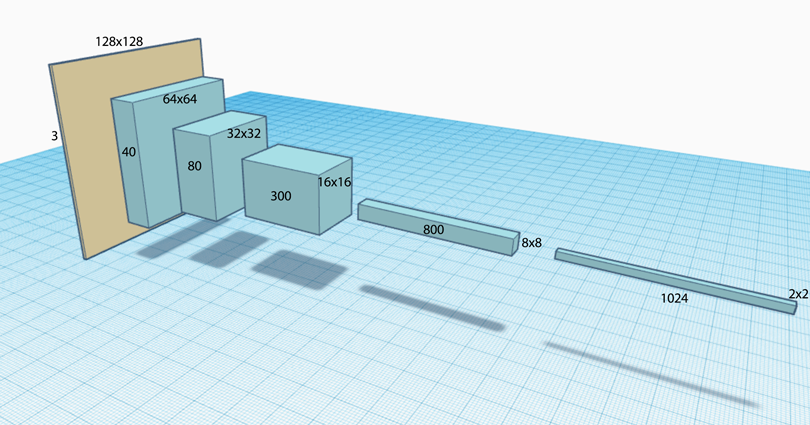This screenshot has height=425, width=810.
Task: Click the 2x2 label at the thin bar's end
Action: 799,294
